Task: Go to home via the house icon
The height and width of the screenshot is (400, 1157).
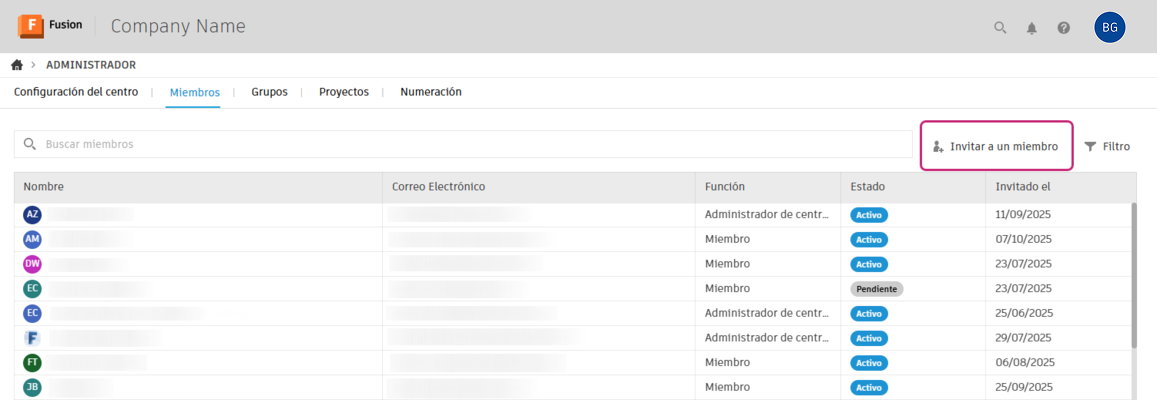Action: pos(17,65)
